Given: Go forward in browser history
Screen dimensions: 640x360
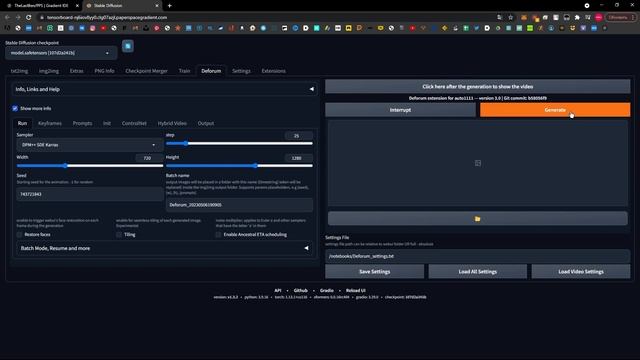Looking at the screenshot, I should (18, 18).
